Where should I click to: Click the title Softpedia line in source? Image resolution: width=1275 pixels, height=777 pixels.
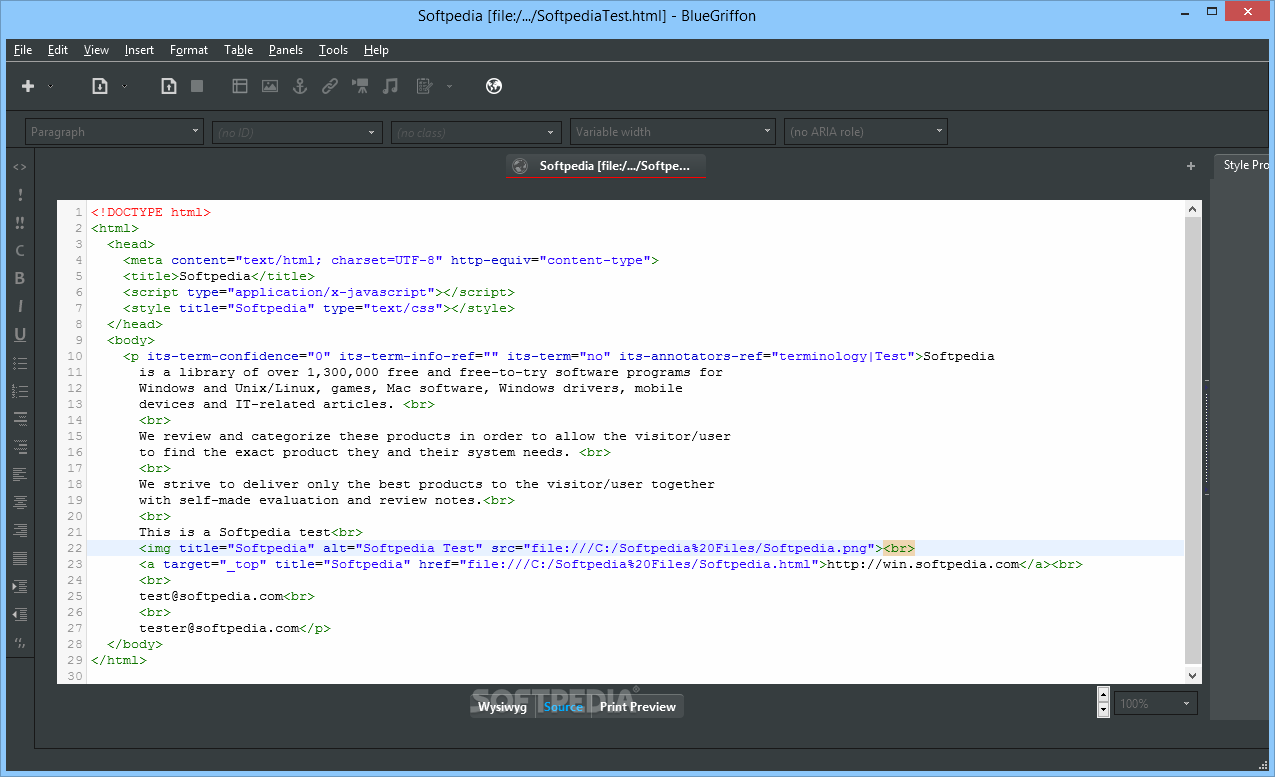pos(219,276)
